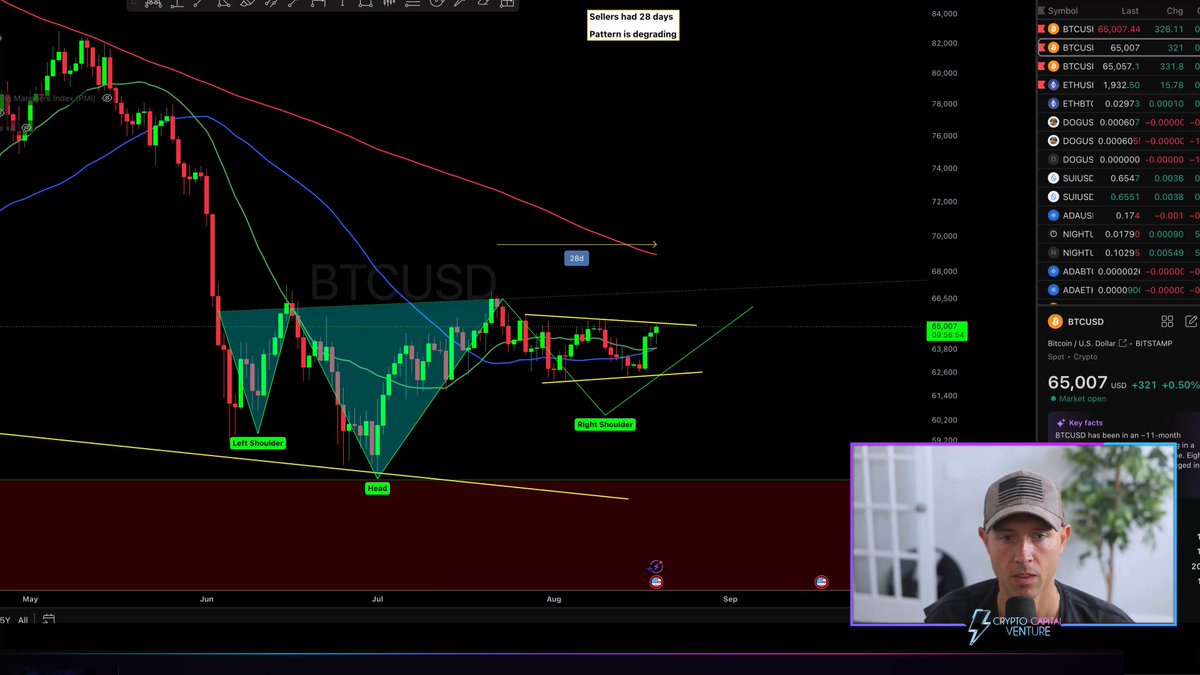1200x675 pixels.
Task: Click the Ethereum coin icon on ETHBTC row
Action: pos(1053,103)
